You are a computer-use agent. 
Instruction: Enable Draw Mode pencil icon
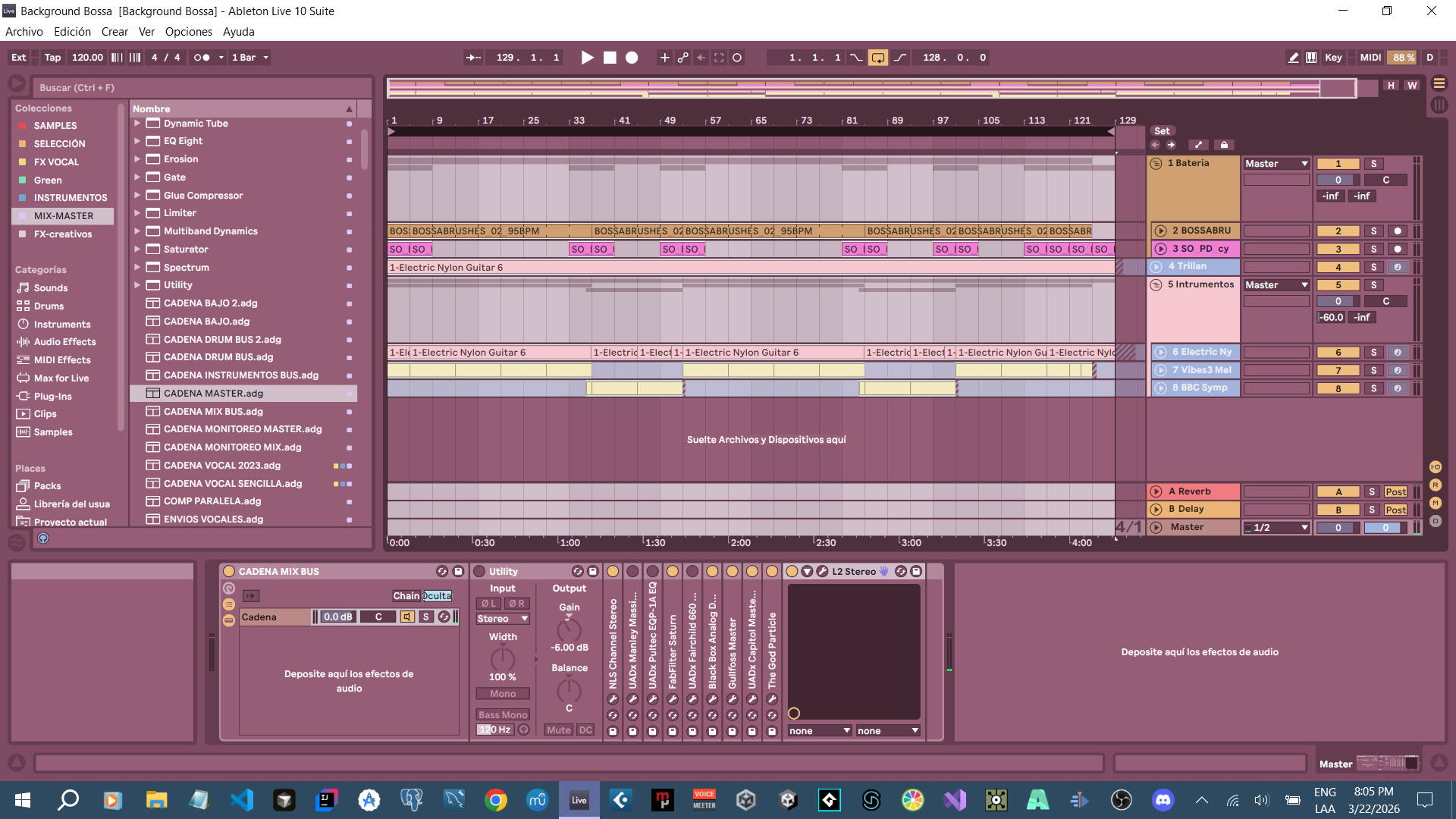tap(1293, 58)
